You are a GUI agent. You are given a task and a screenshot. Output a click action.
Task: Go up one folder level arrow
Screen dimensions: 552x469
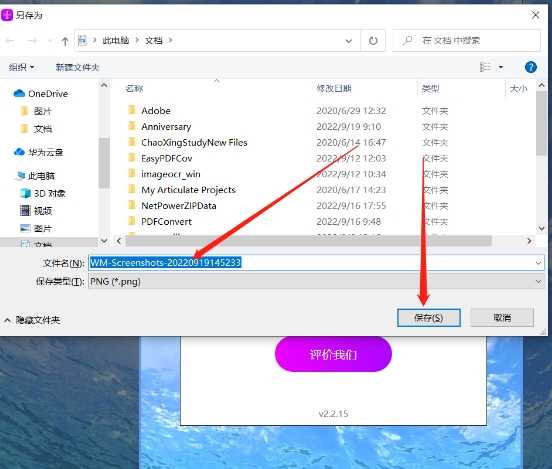65,41
